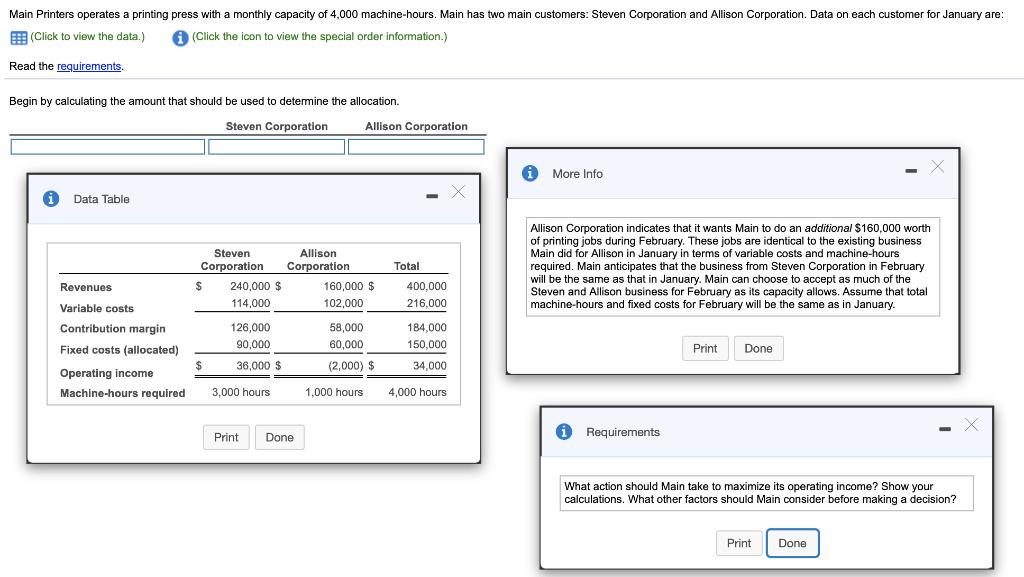Click Done in the Data Table dialog
This screenshot has width=1024, height=577.
280,437
